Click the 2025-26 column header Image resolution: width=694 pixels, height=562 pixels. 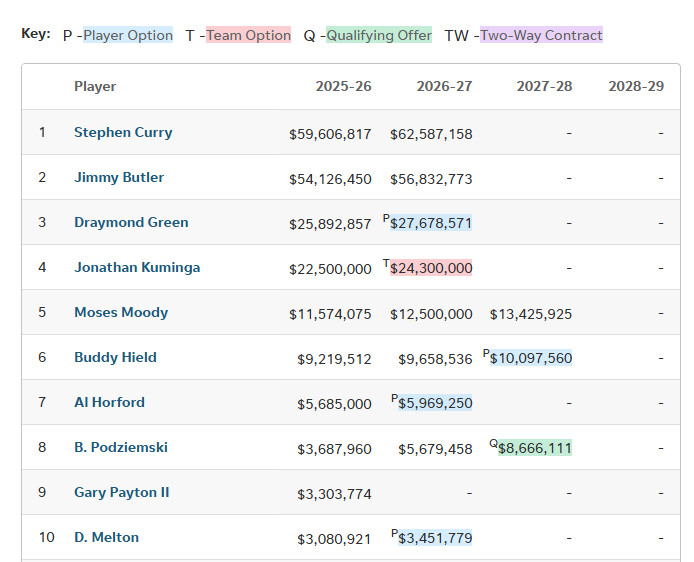point(343,86)
